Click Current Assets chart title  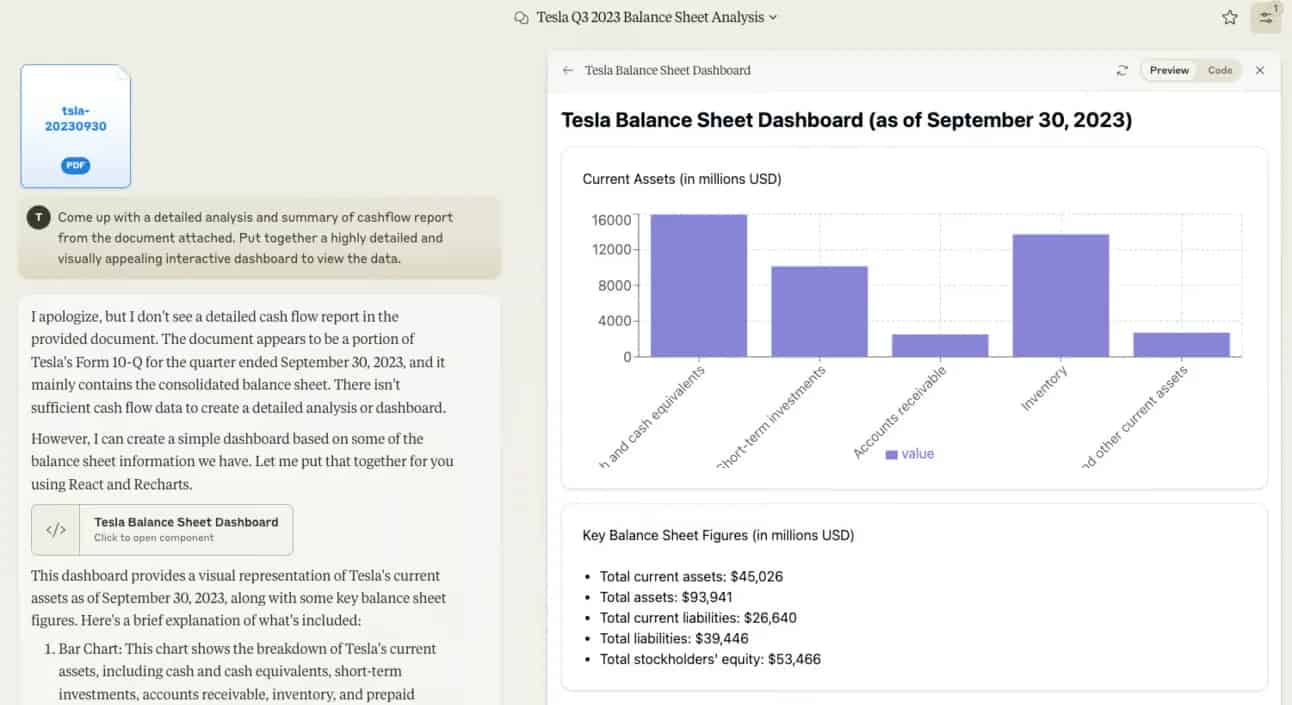[682, 179]
